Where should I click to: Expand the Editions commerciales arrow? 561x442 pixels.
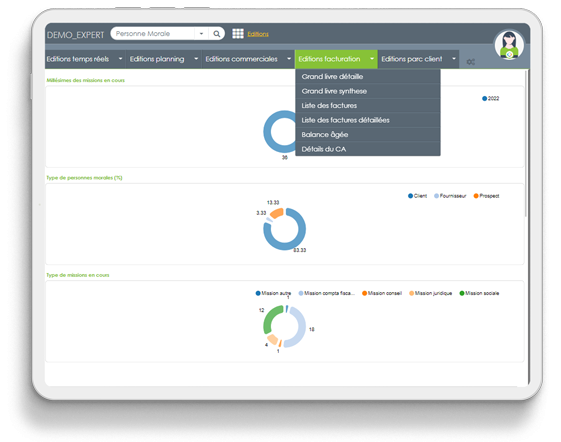(289, 59)
